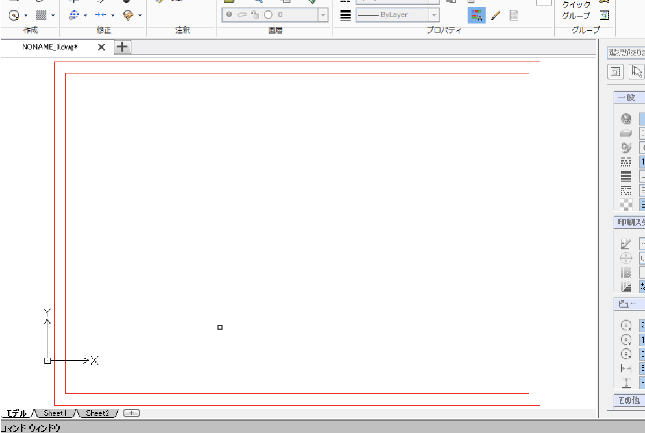Image resolution: width=645 pixels, height=433 pixels.
Task: Open the hatch tool dropdown arrow
Action: (x=53, y=16)
